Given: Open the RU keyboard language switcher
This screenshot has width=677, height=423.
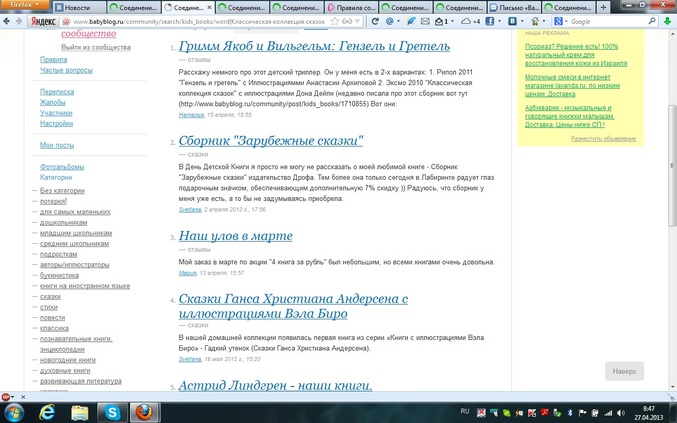Looking at the screenshot, I should click(x=465, y=410).
